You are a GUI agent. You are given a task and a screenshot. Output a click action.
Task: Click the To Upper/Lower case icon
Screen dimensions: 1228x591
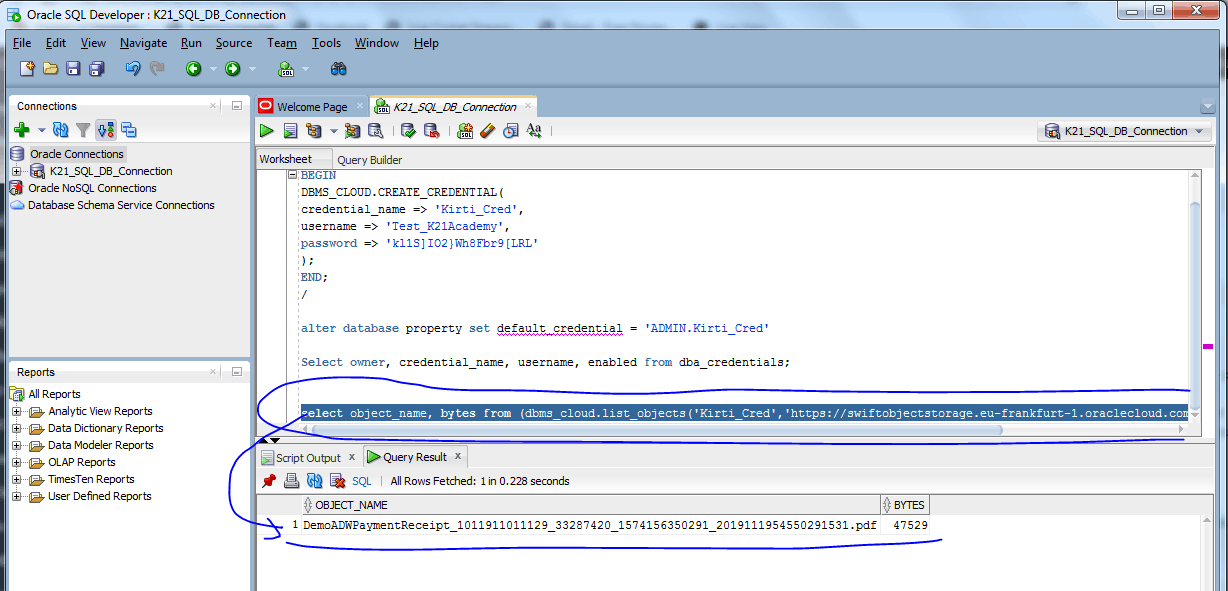point(534,131)
